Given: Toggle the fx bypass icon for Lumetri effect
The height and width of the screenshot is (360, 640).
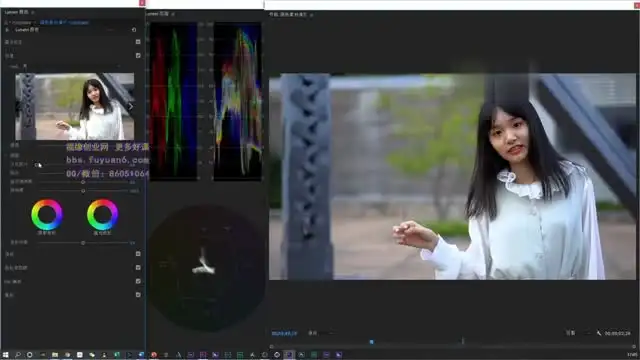Looking at the screenshot, I should (7, 30).
